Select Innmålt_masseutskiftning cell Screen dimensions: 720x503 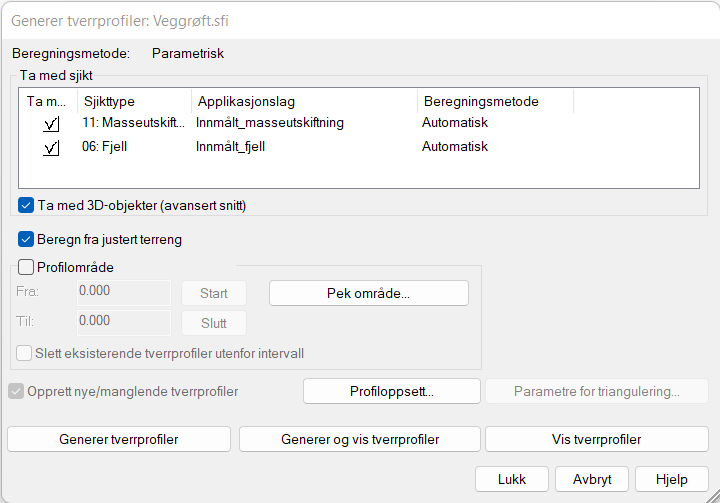point(270,123)
